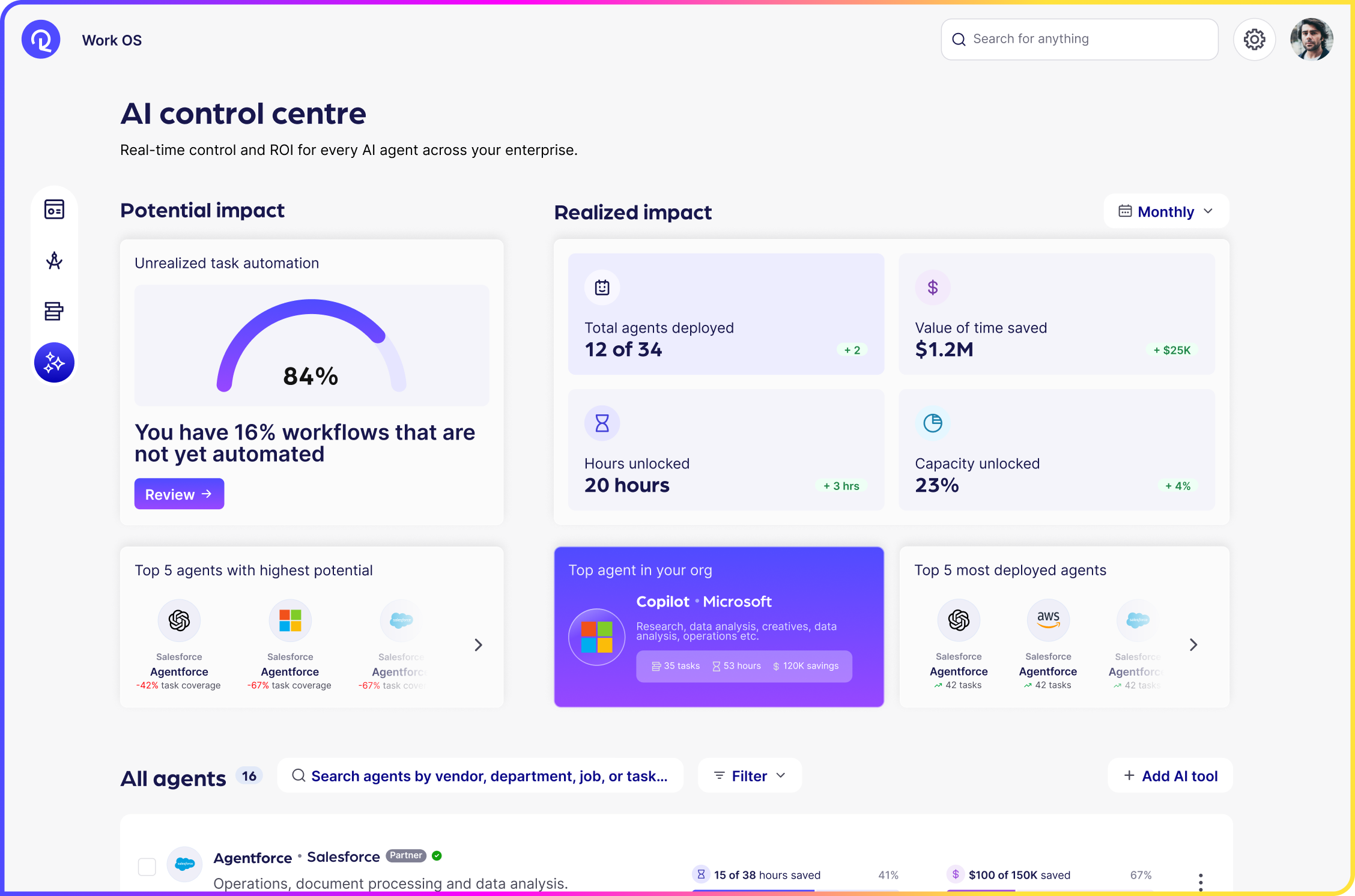Open the Monthly period dropdown

[1166, 211]
